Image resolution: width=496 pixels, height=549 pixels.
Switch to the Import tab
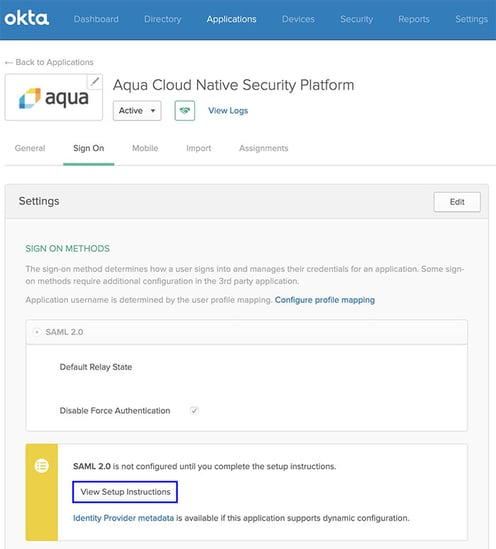click(198, 148)
